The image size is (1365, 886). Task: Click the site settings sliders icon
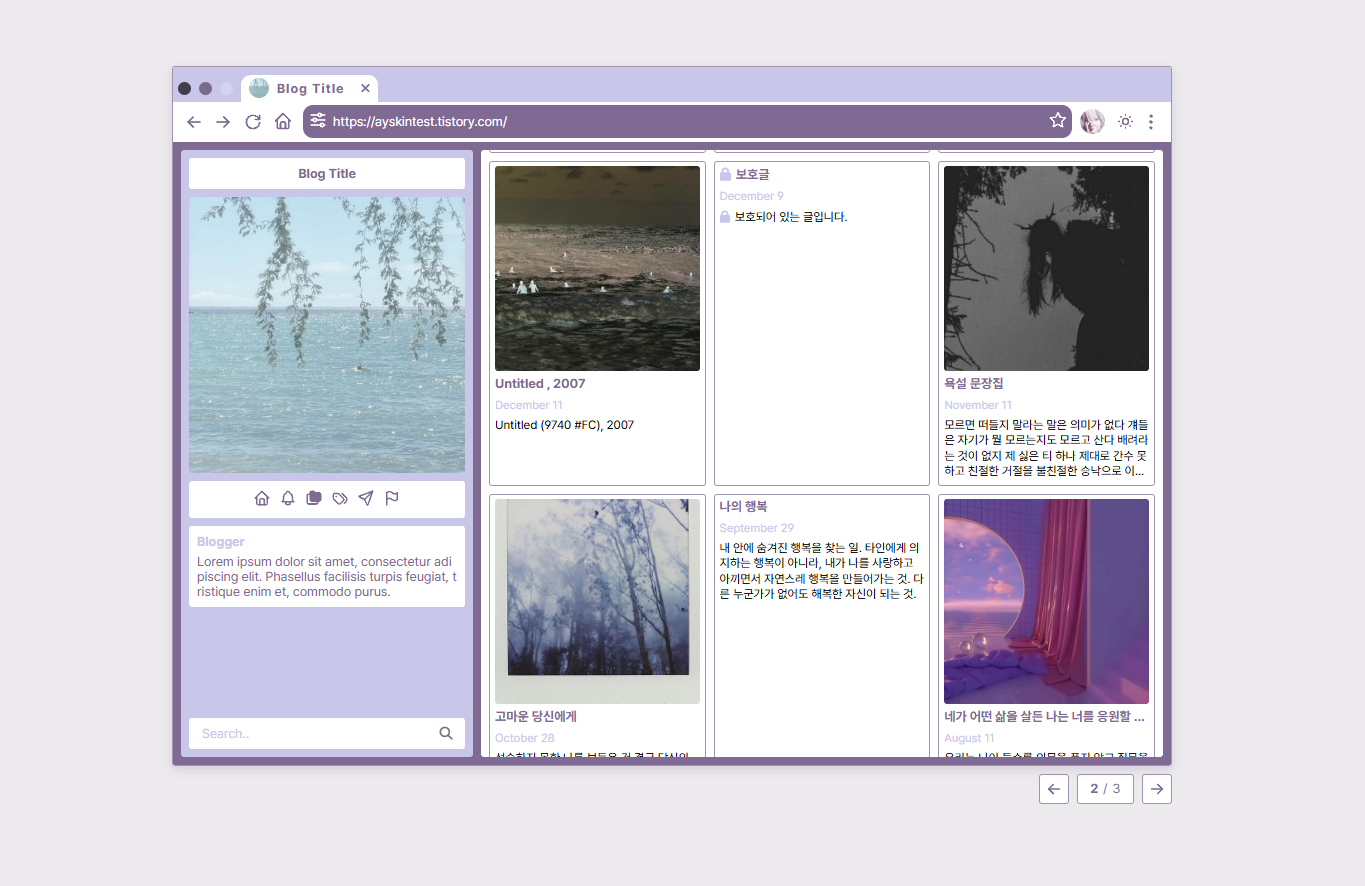coord(318,121)
